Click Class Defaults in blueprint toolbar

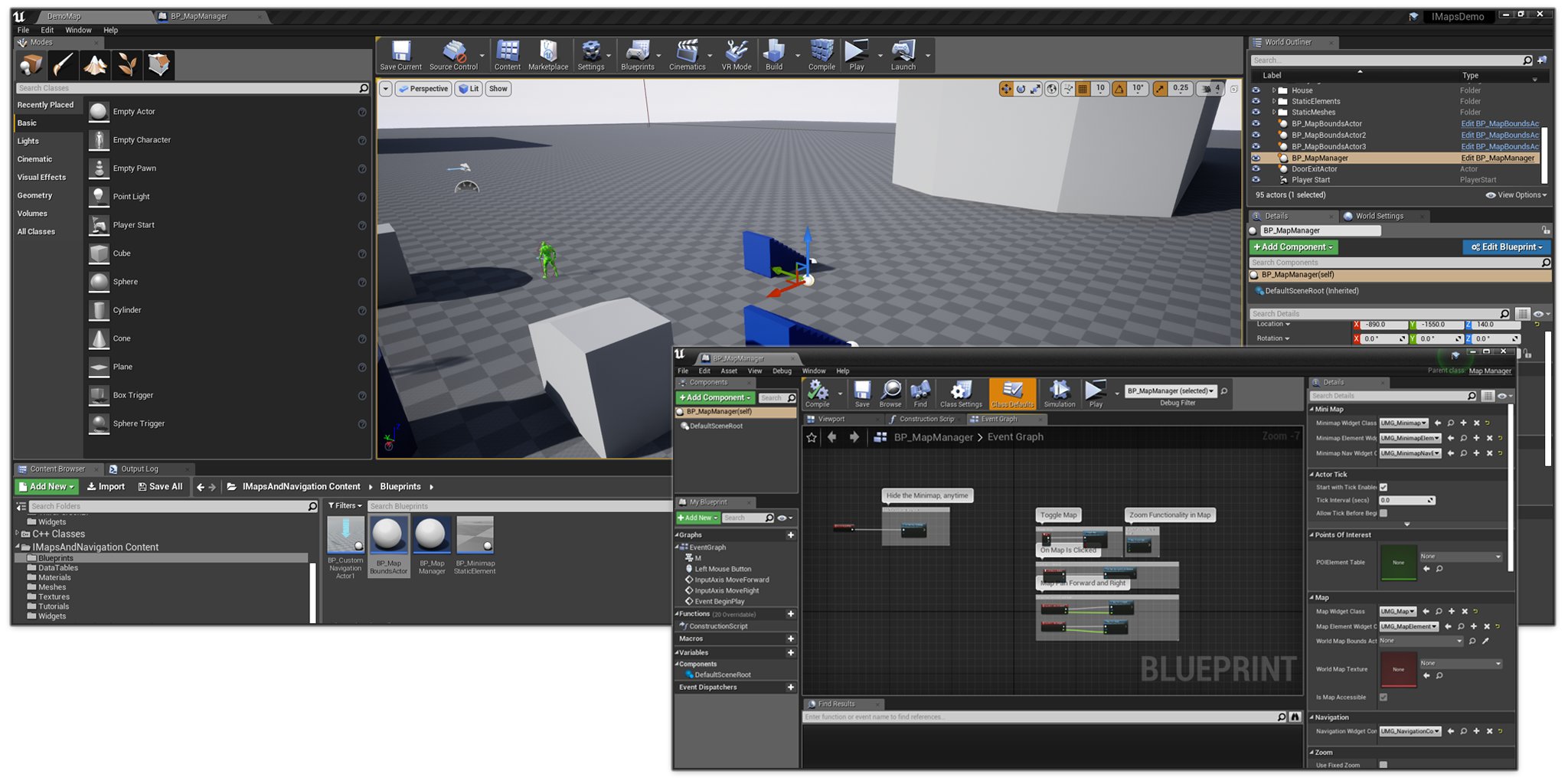tap(1012, 394)
